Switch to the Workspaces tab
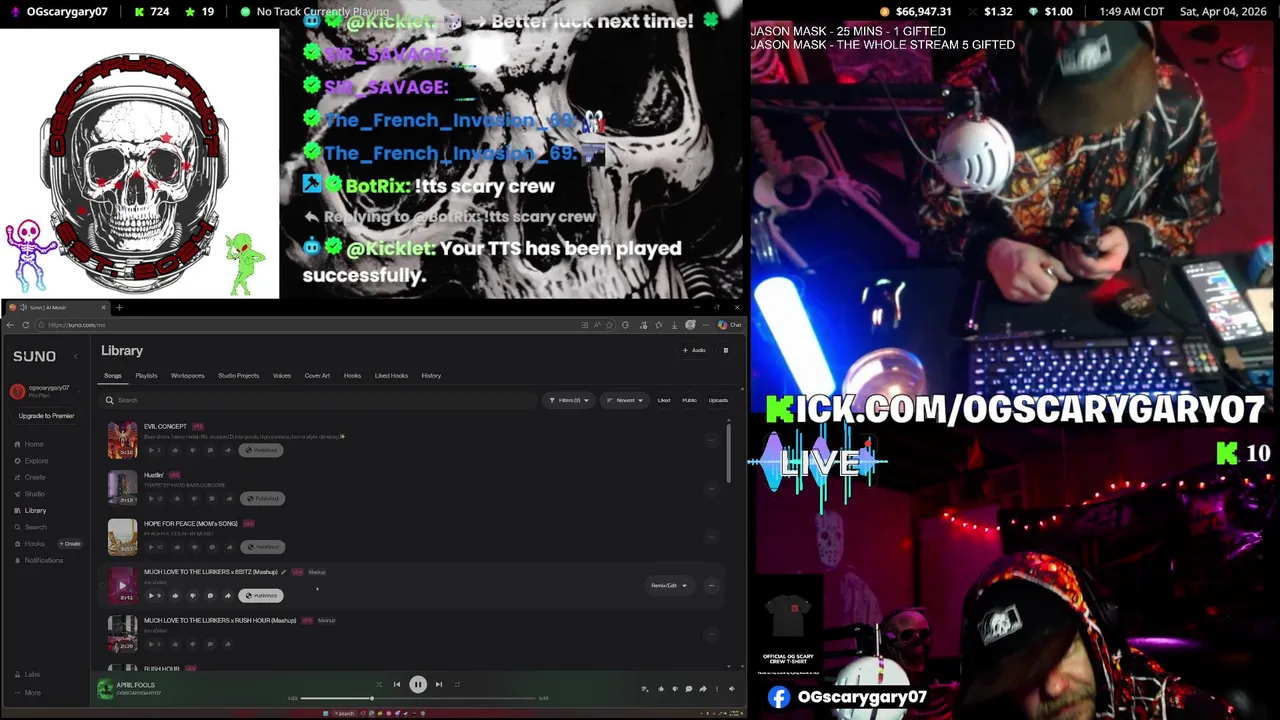1280x720 pixels. [187, 375]
